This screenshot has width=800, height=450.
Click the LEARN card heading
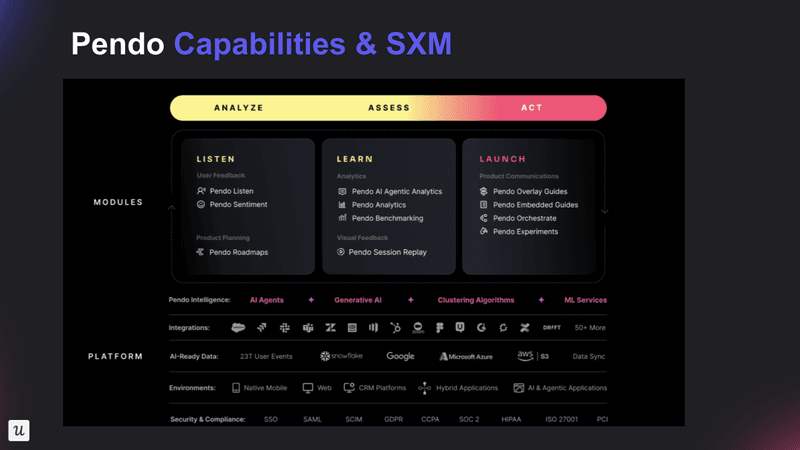355,159
